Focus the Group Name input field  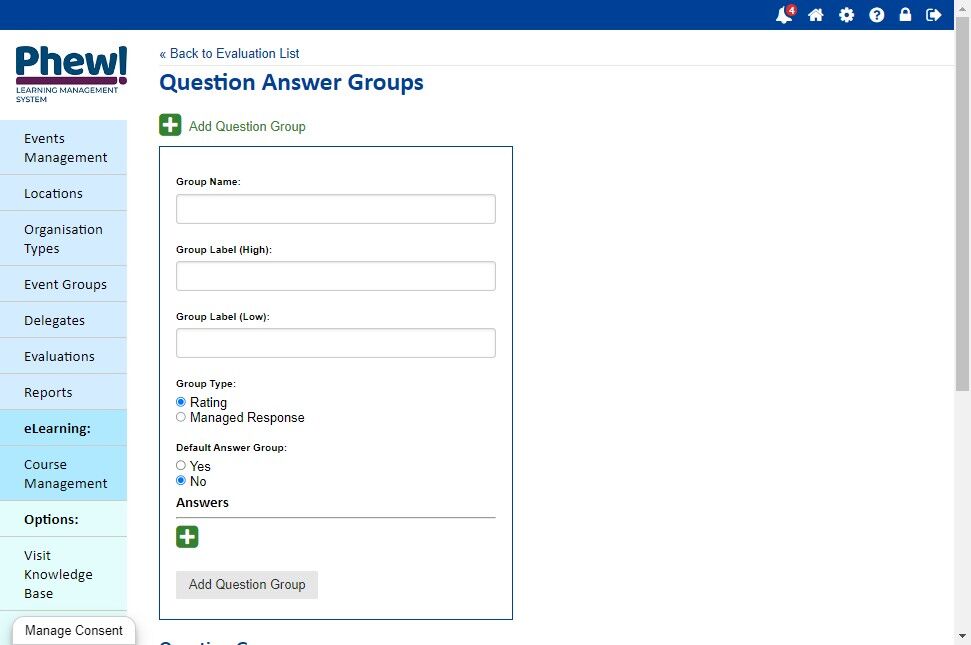point(336,209)
